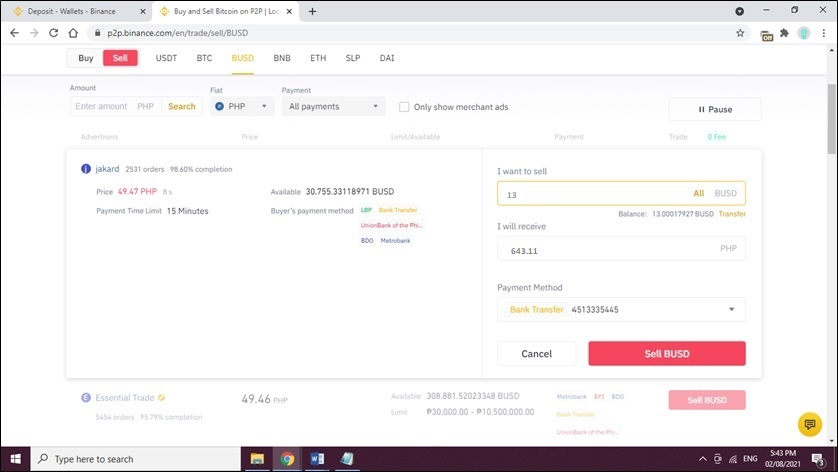Cancel the sell order form
The image size is (838, 472).
click(x=537, y=354)
